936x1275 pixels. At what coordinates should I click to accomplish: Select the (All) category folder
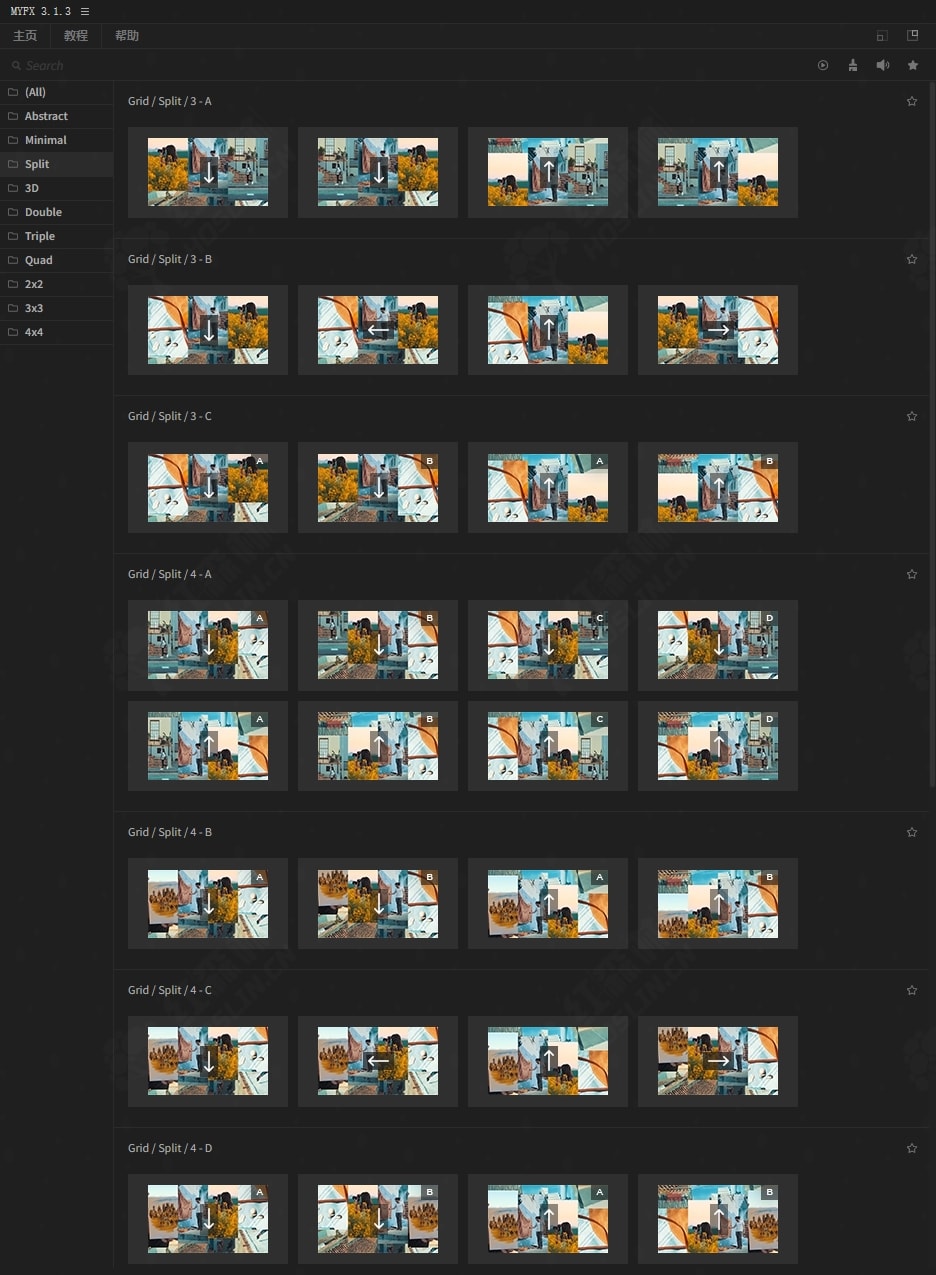coord(56,92)
